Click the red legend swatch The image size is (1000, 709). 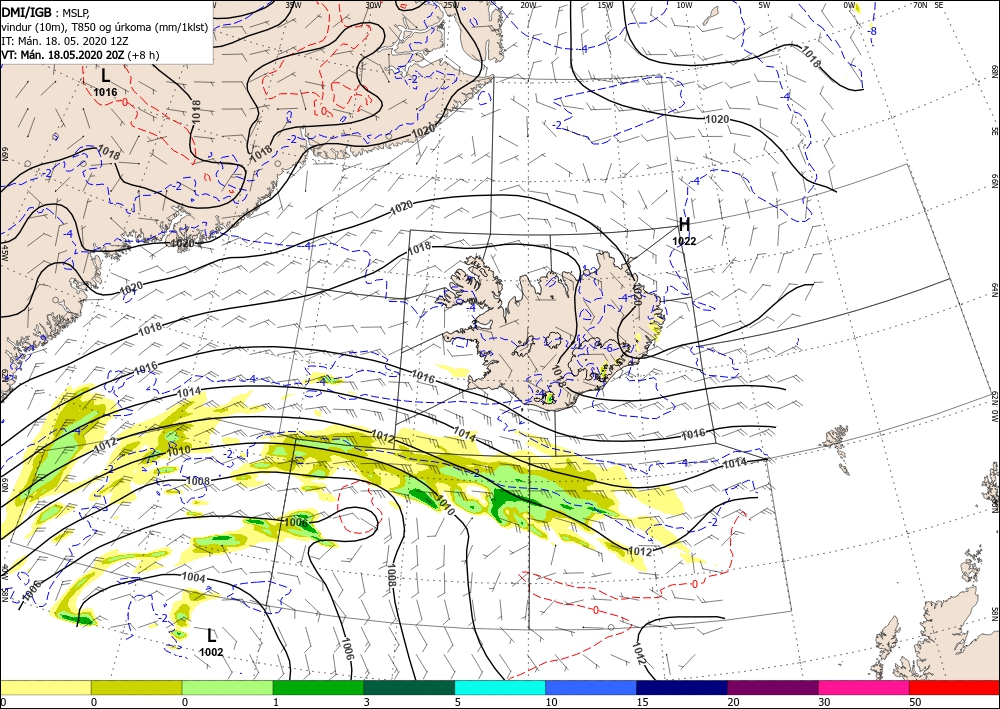tap(954, 687)
